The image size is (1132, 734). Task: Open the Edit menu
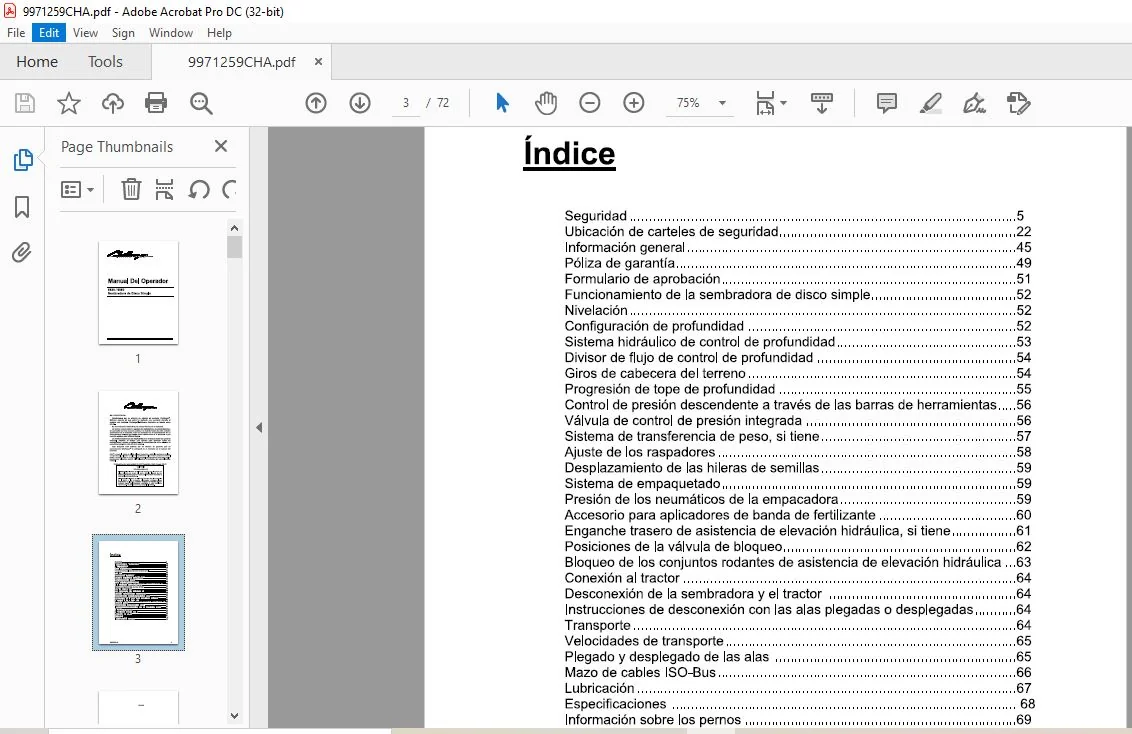coord(49,32)
